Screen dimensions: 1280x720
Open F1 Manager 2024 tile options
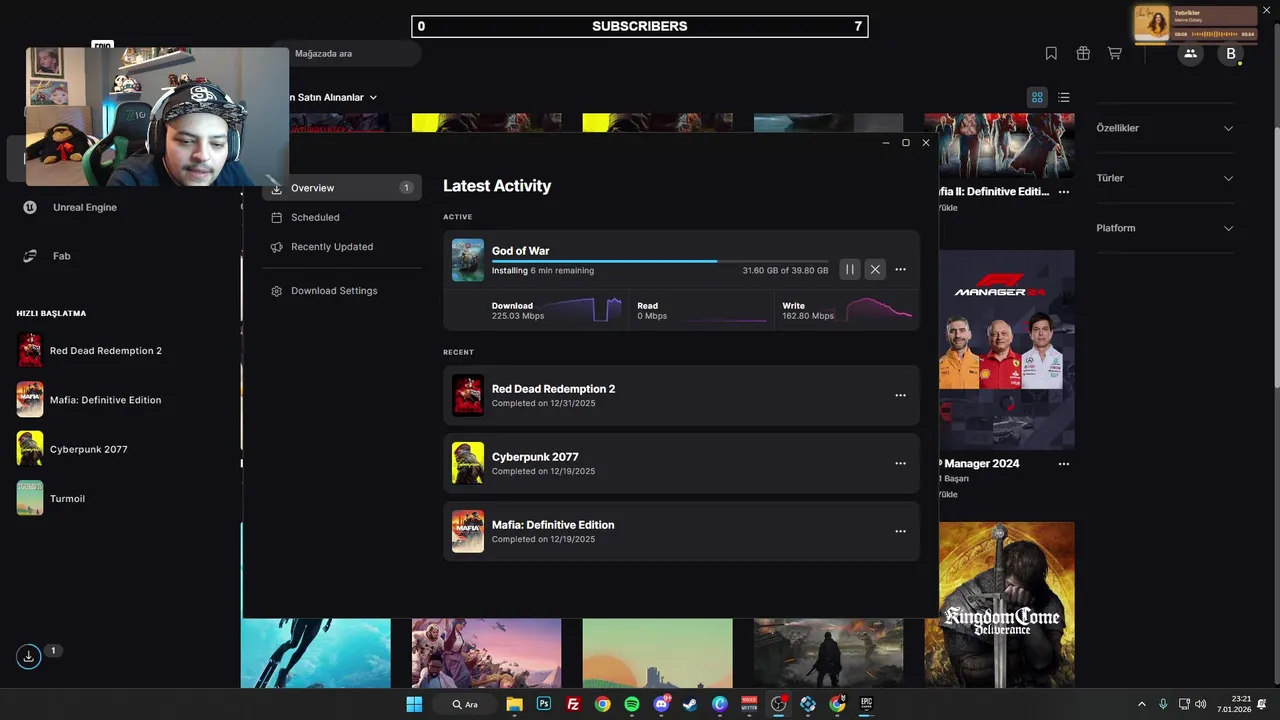tap(1064, 463)
